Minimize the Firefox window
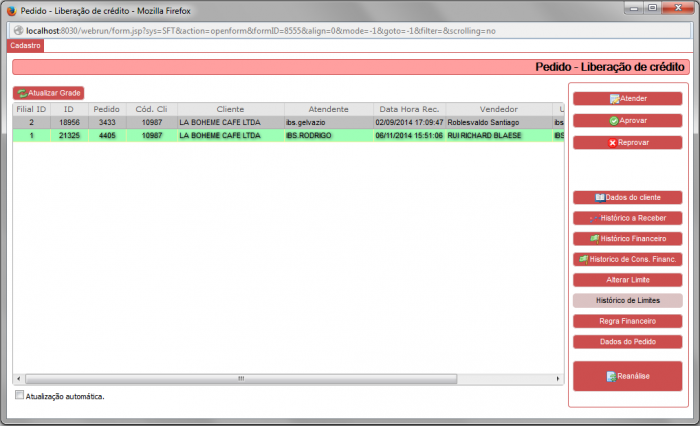 634,8
